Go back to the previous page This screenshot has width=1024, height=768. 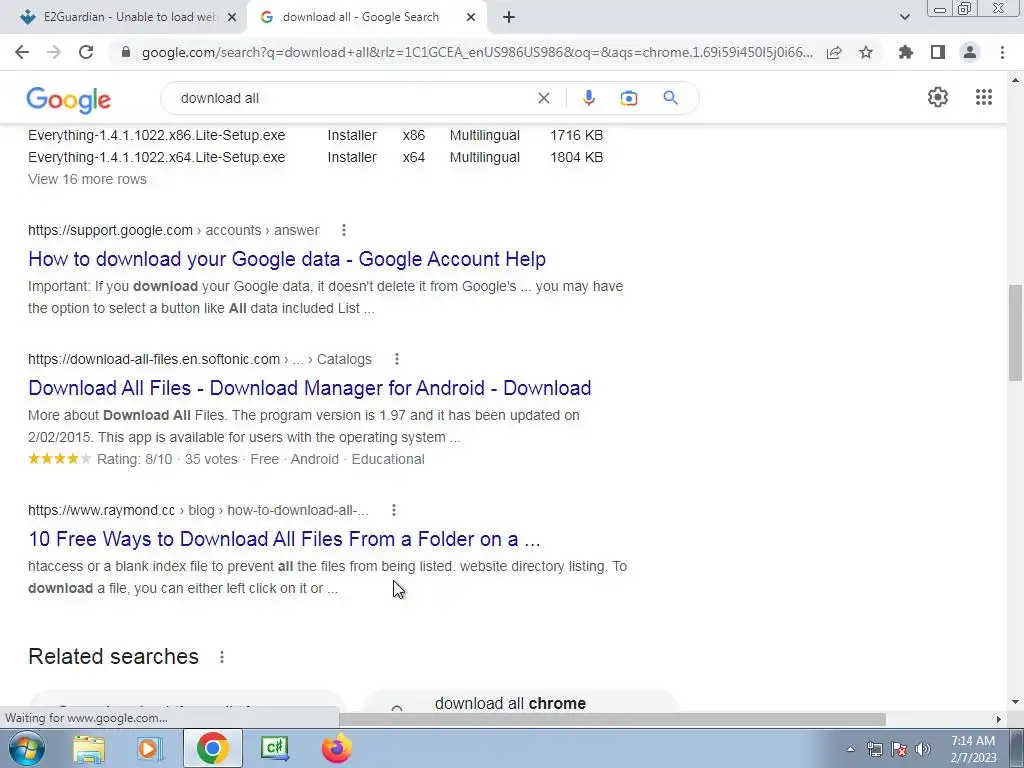pos(22,52)
